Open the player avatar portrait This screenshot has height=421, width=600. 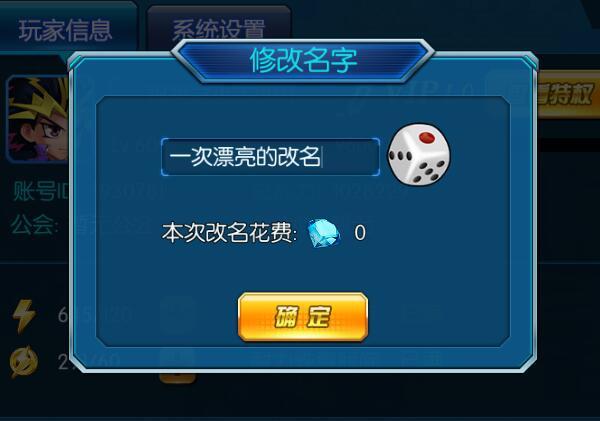tap(38, 119)
